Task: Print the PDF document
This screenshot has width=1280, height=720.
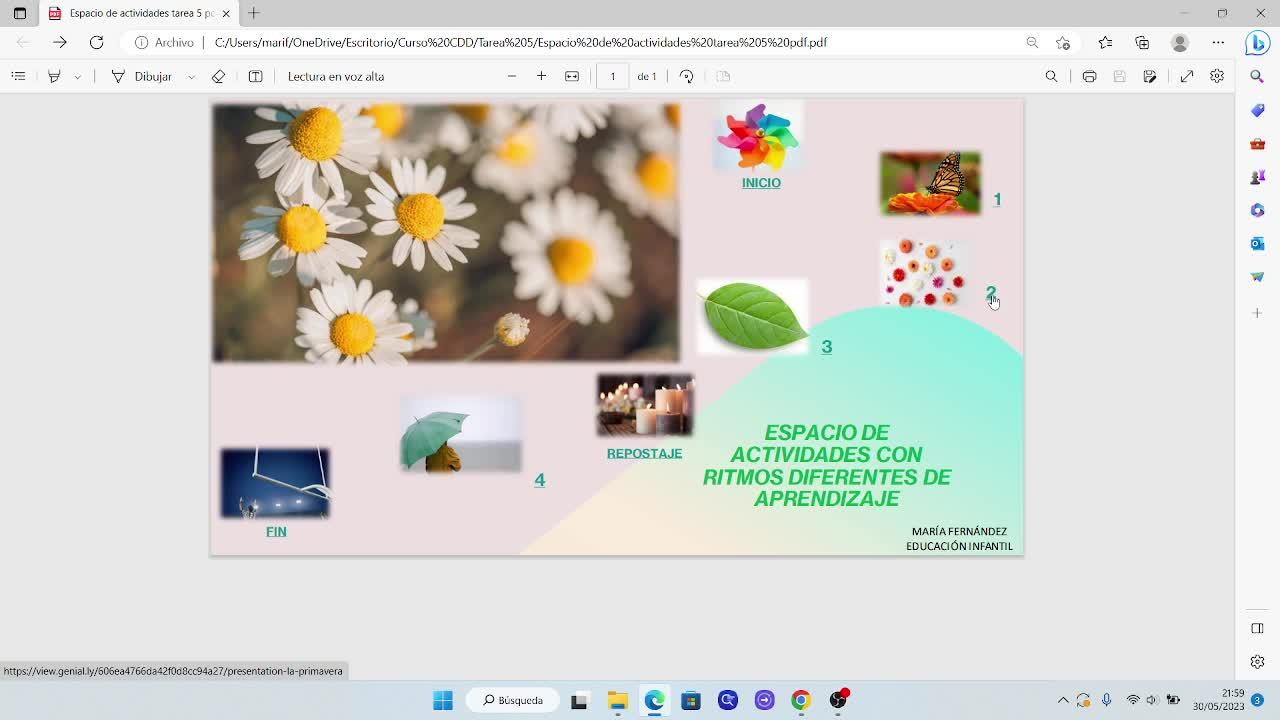Action: pyautogui.click(x=1089, y=76)
